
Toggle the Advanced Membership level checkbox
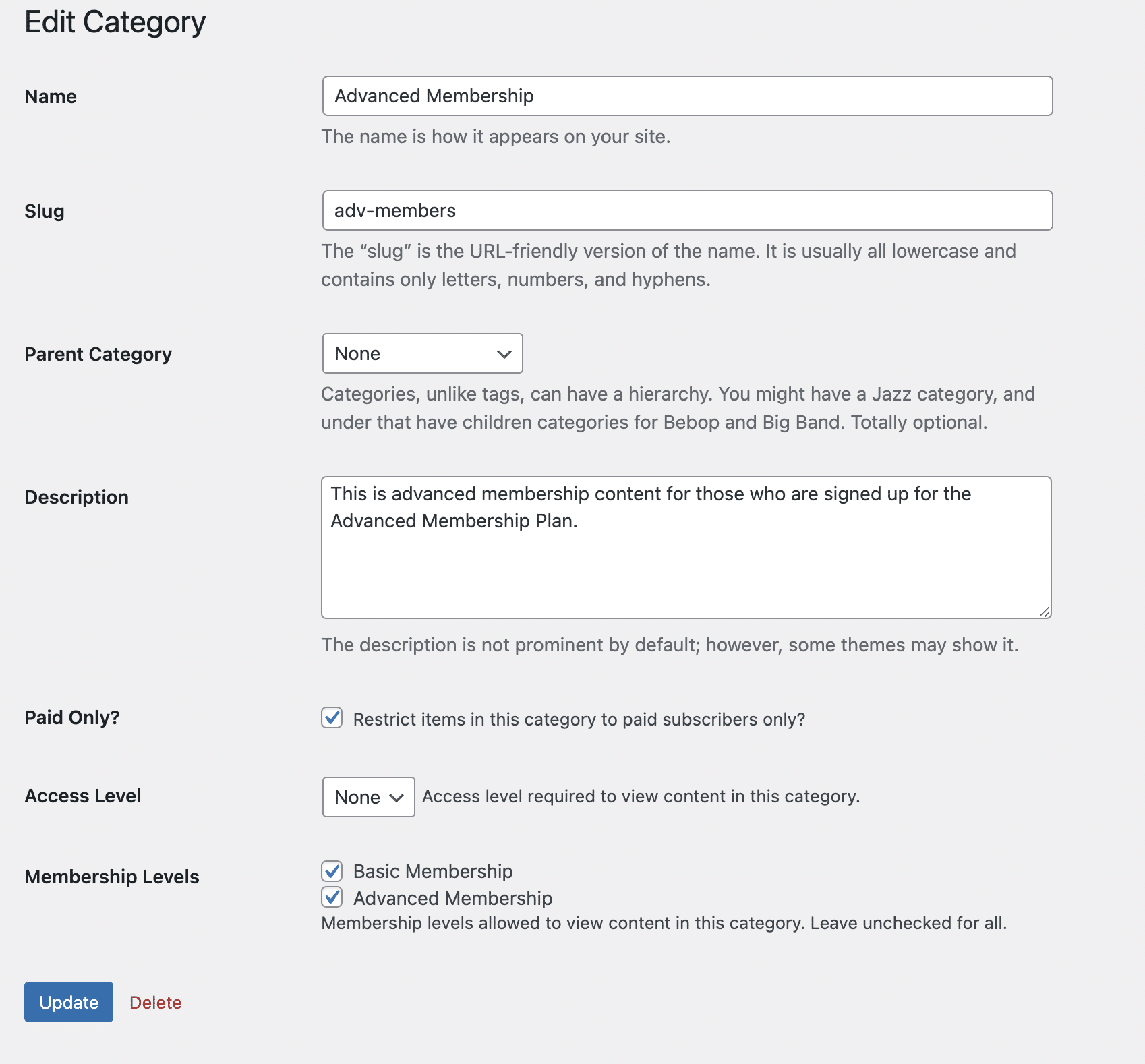pos(332,897)
